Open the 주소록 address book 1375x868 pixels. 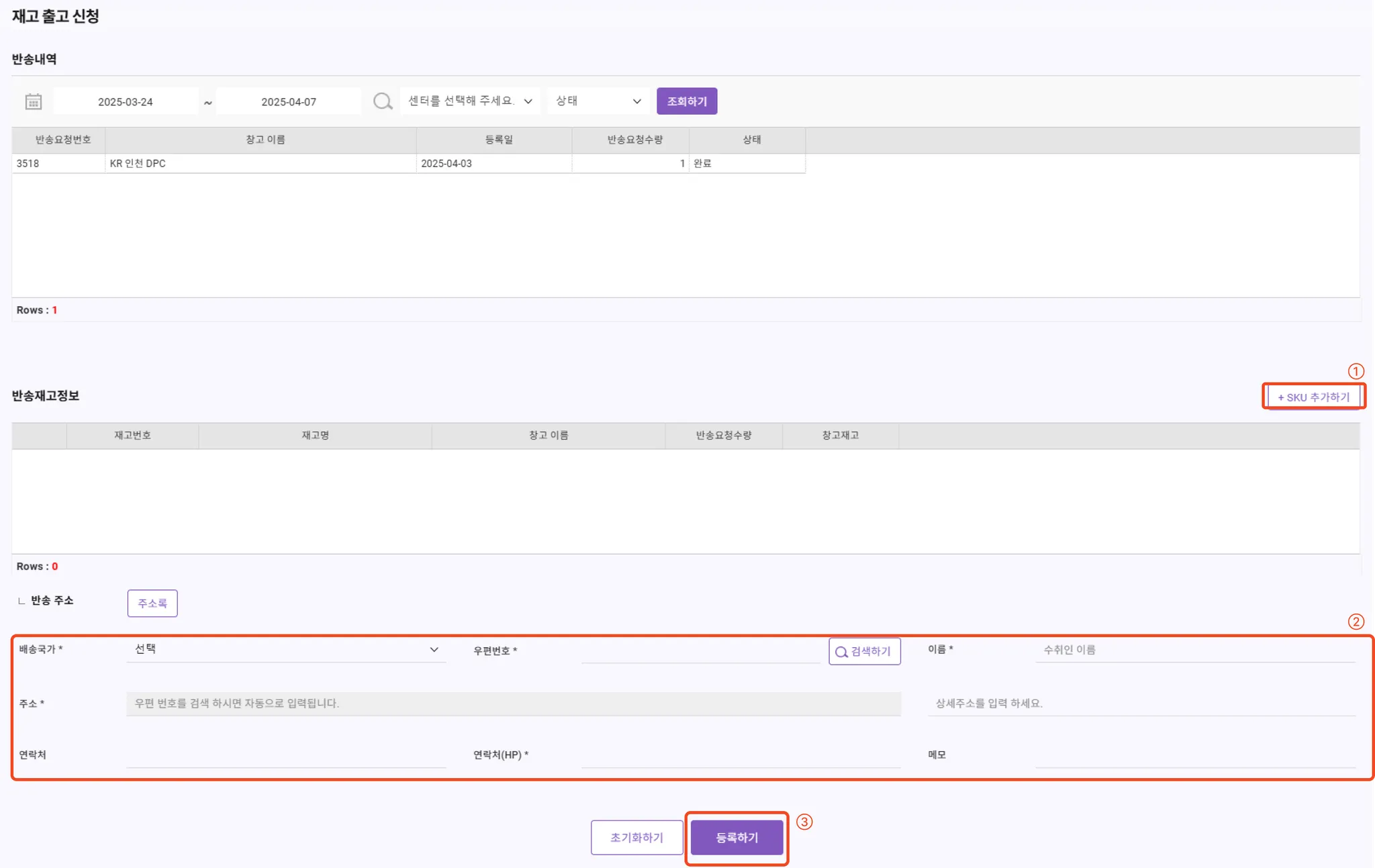(152, 603)
